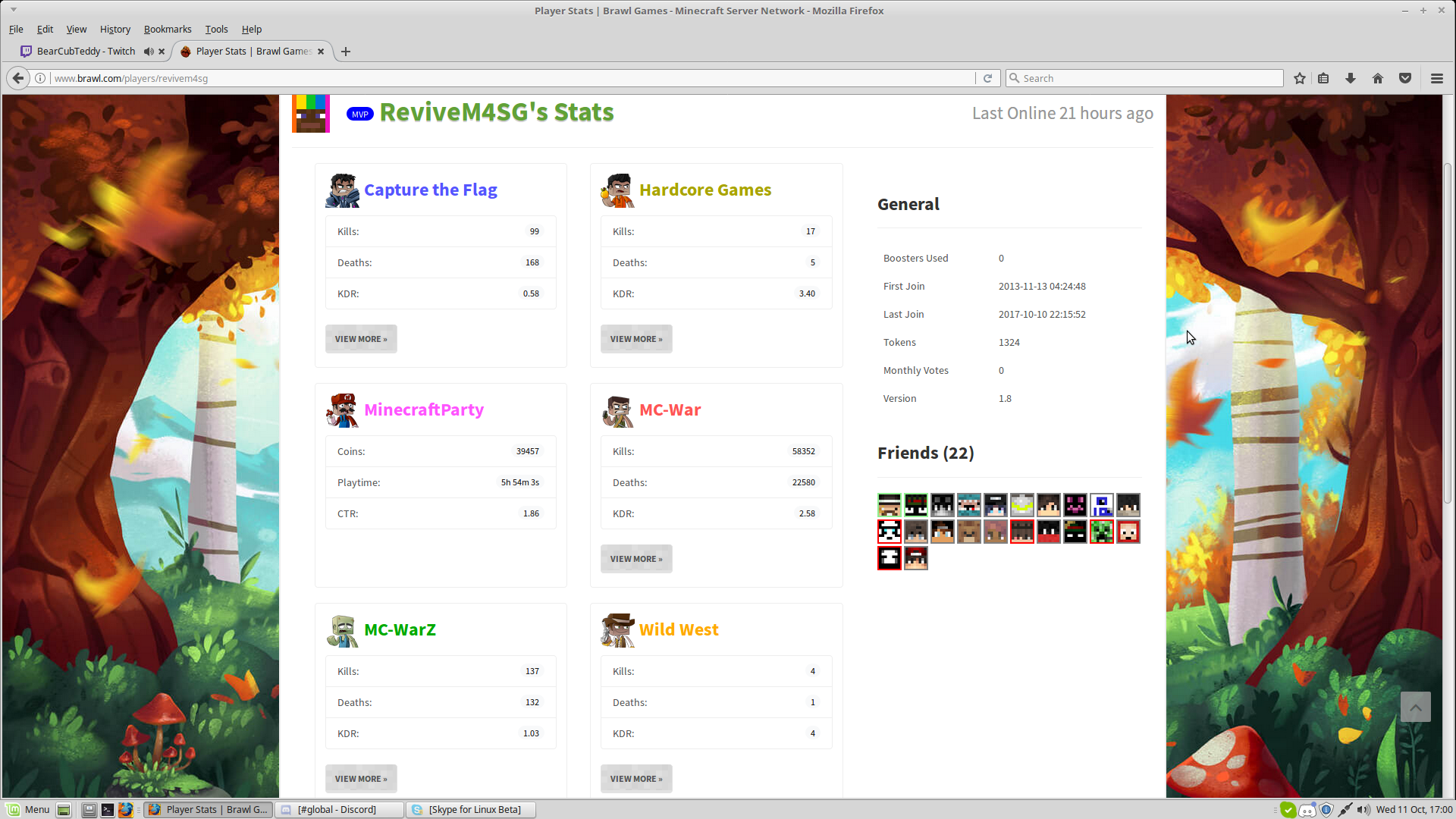Mute the BearCubTeddy Twitch tab audio
The image size is (1456, 819).
[149, 52]
